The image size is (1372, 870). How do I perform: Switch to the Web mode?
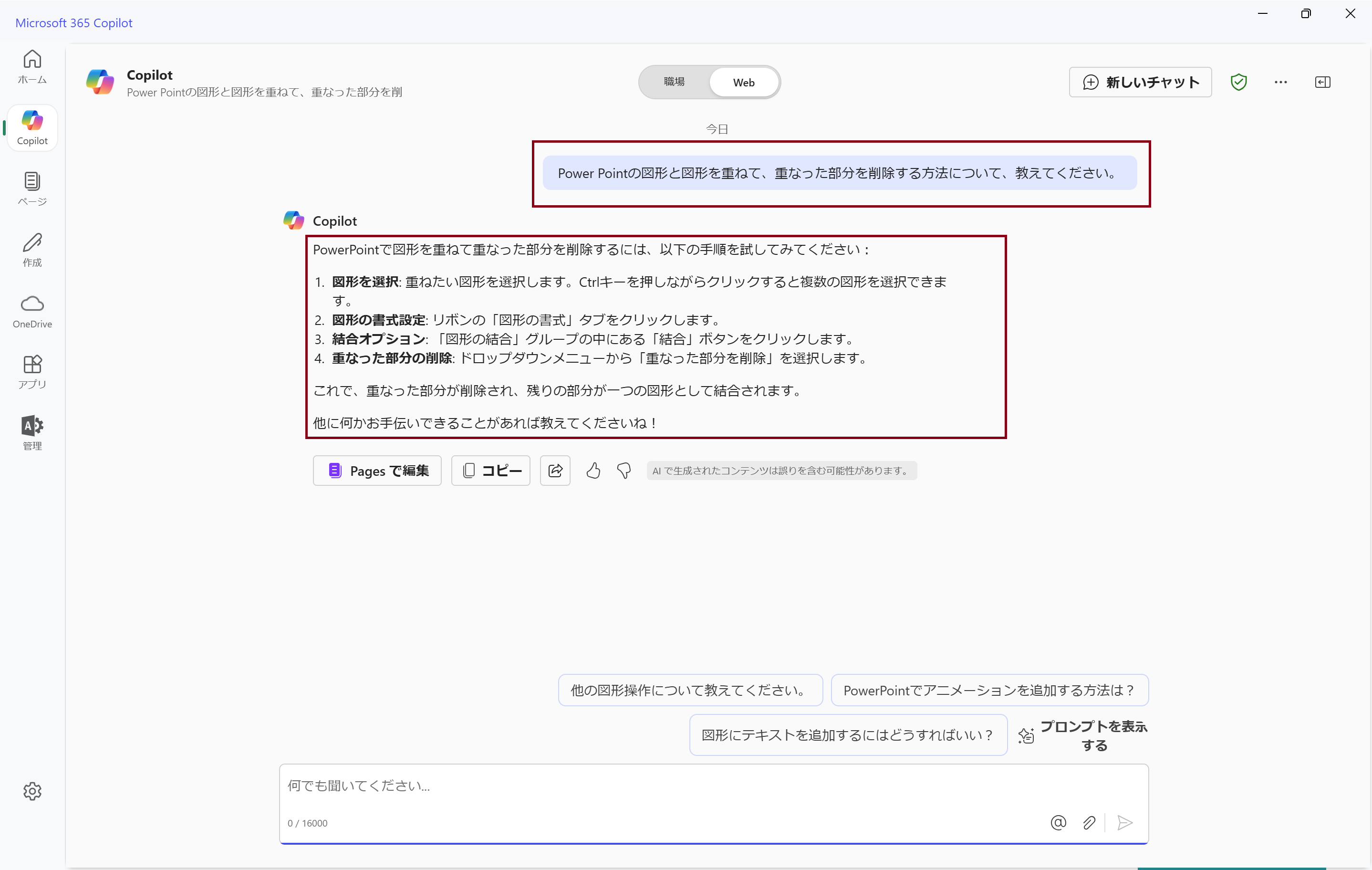(744, 82)
